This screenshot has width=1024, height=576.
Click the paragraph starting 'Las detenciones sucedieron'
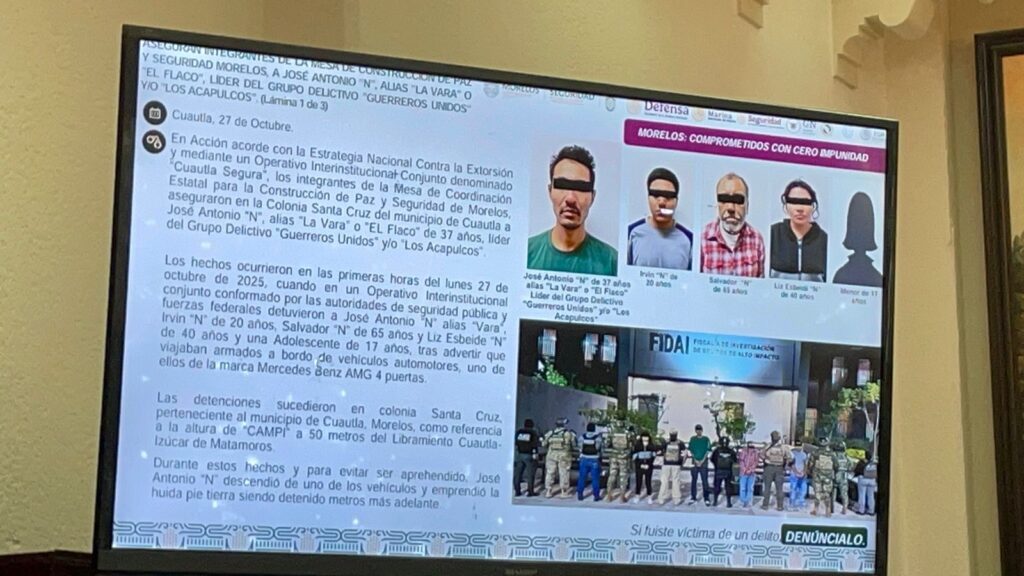coord(325,421)
